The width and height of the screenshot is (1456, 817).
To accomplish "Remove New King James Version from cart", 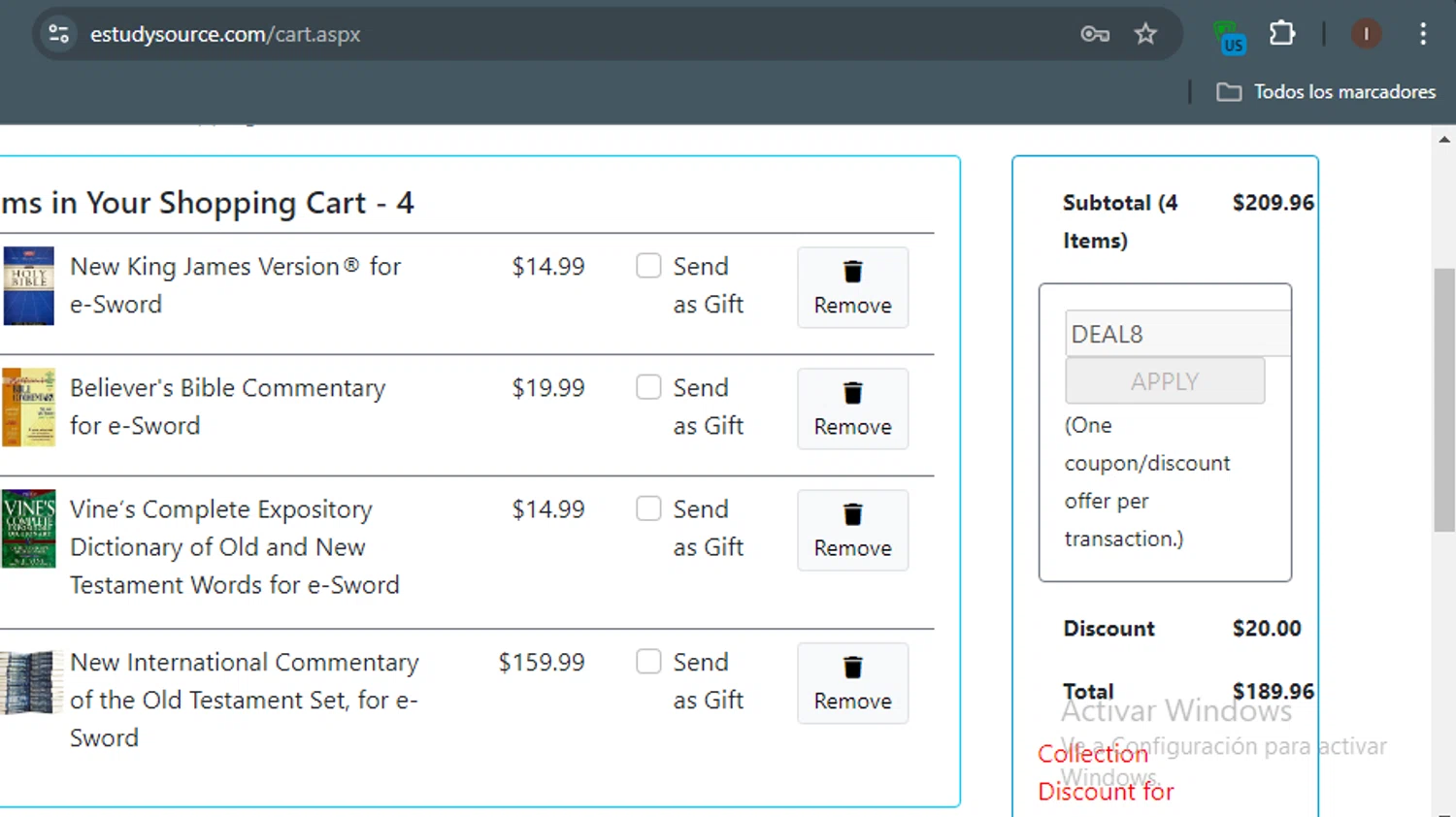I will tap(852, 287).
